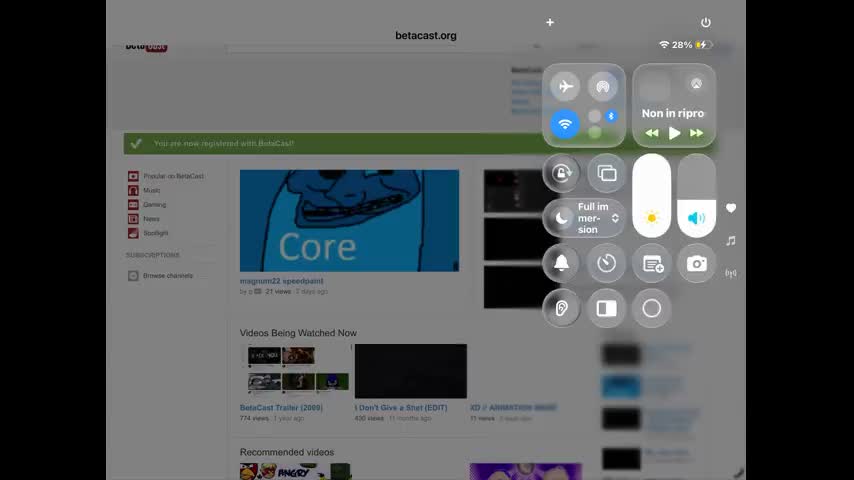Open the black thumbnail above I Don't Give a Shet
This screenshot has height=480, width=854.
[411, 371]
